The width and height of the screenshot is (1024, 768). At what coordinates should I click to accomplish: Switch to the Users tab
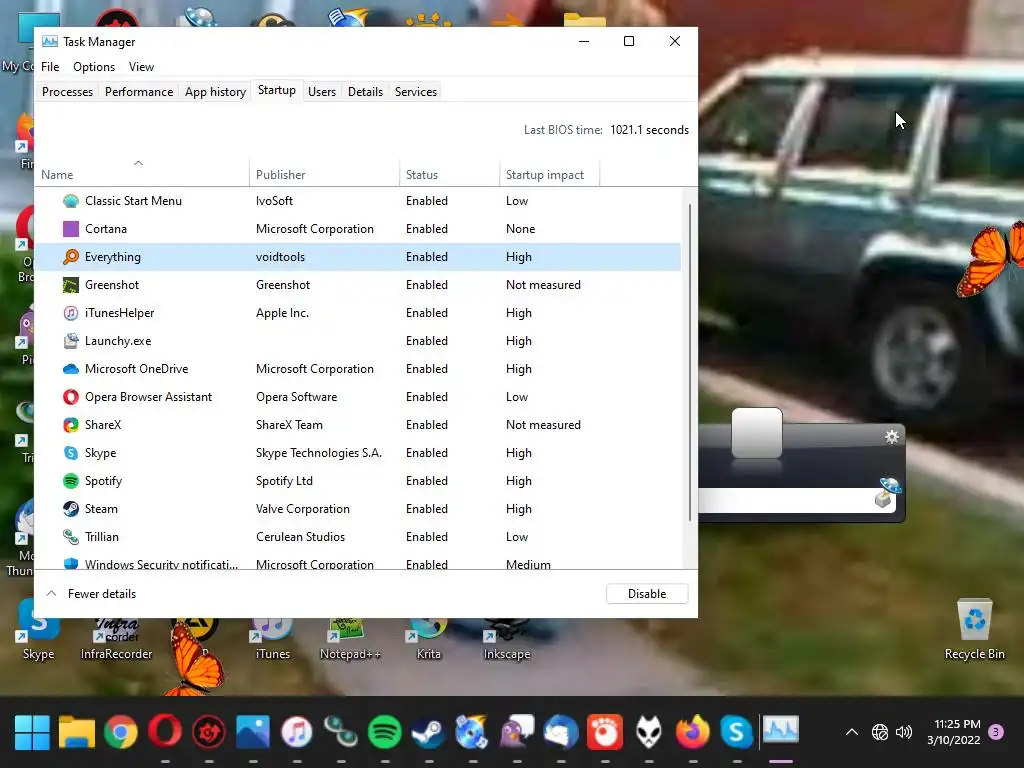tap(322, 91)
